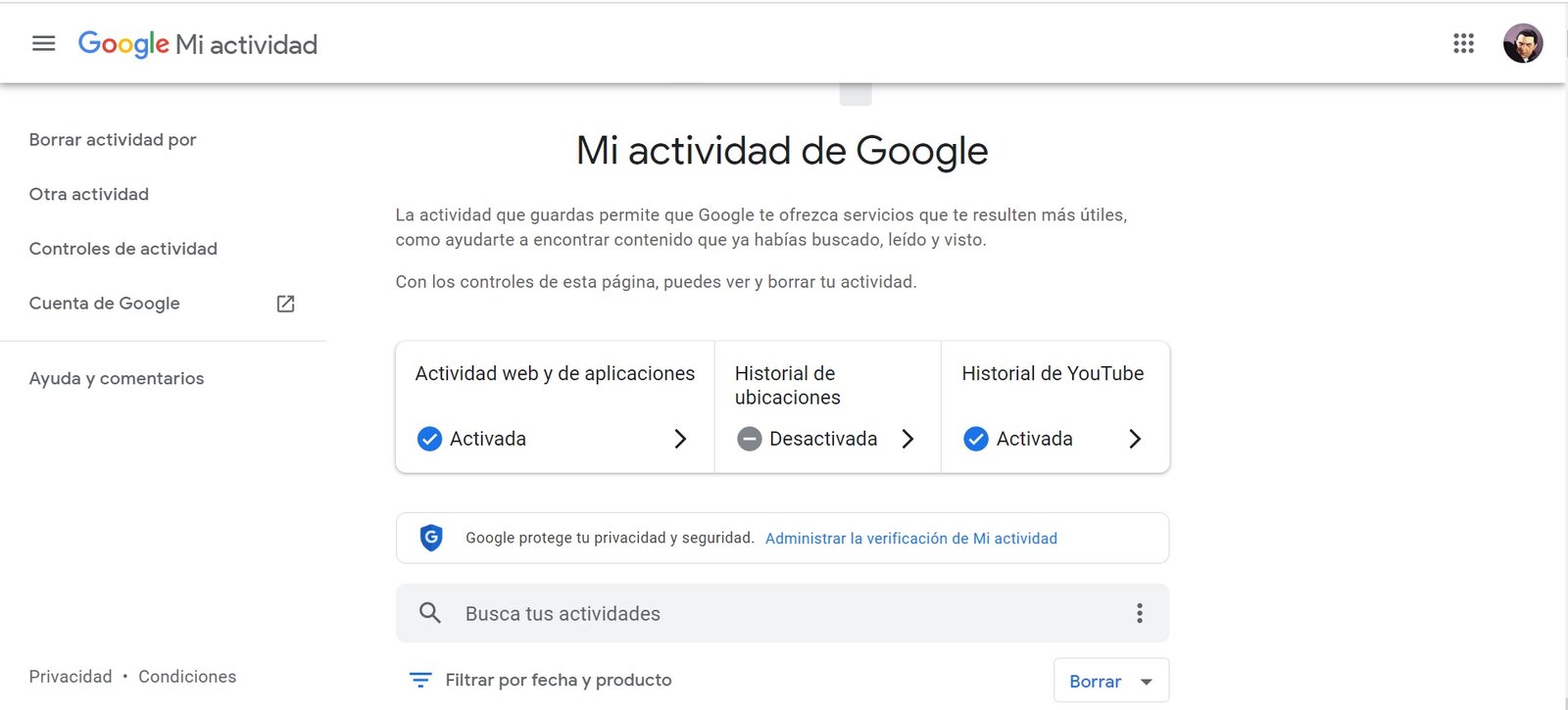Open Cuenta de Google sidebar item
Image resolution: width=1568 pixels, height=710 pixels.
pyautogui.click(x=105, y=304)
